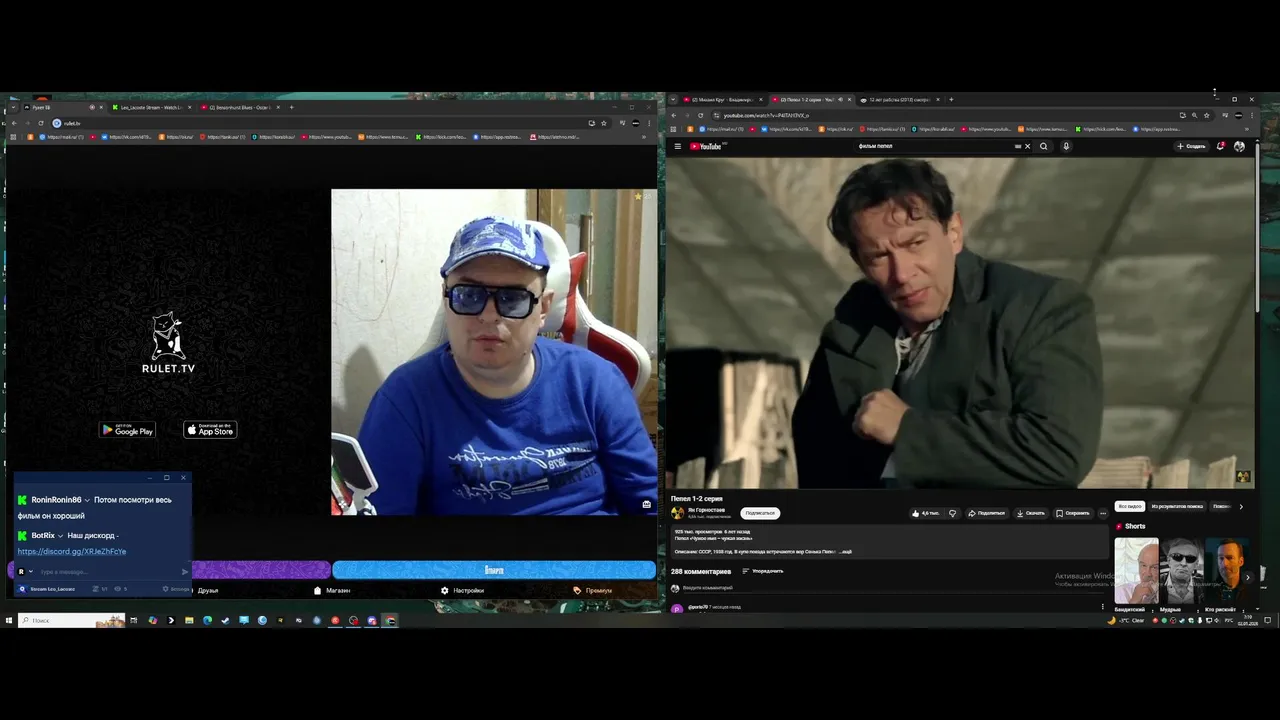Image resolution: width=1280 pixels, height=720 pixels.
Task: Select the 'Из результатов поиска' chip
Action: 1177,506
